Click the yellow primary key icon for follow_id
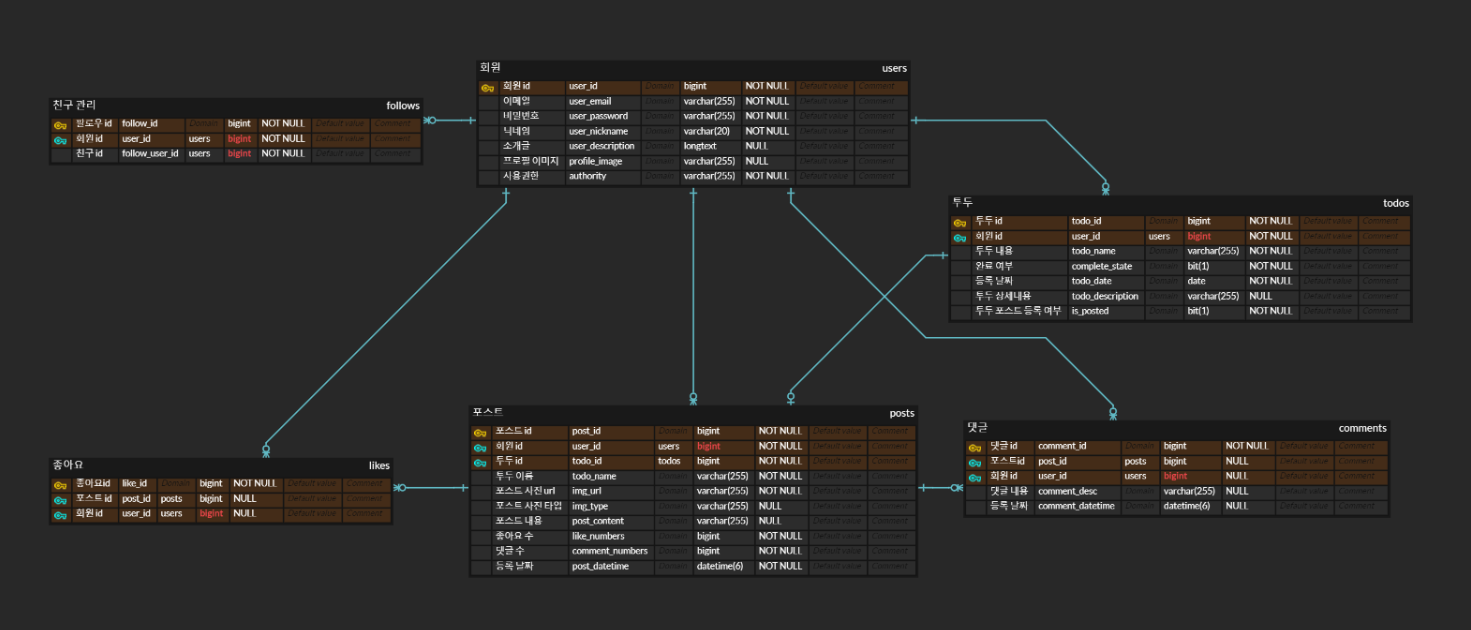Viewport: 1471px width, 630px height. pos(60,124)
